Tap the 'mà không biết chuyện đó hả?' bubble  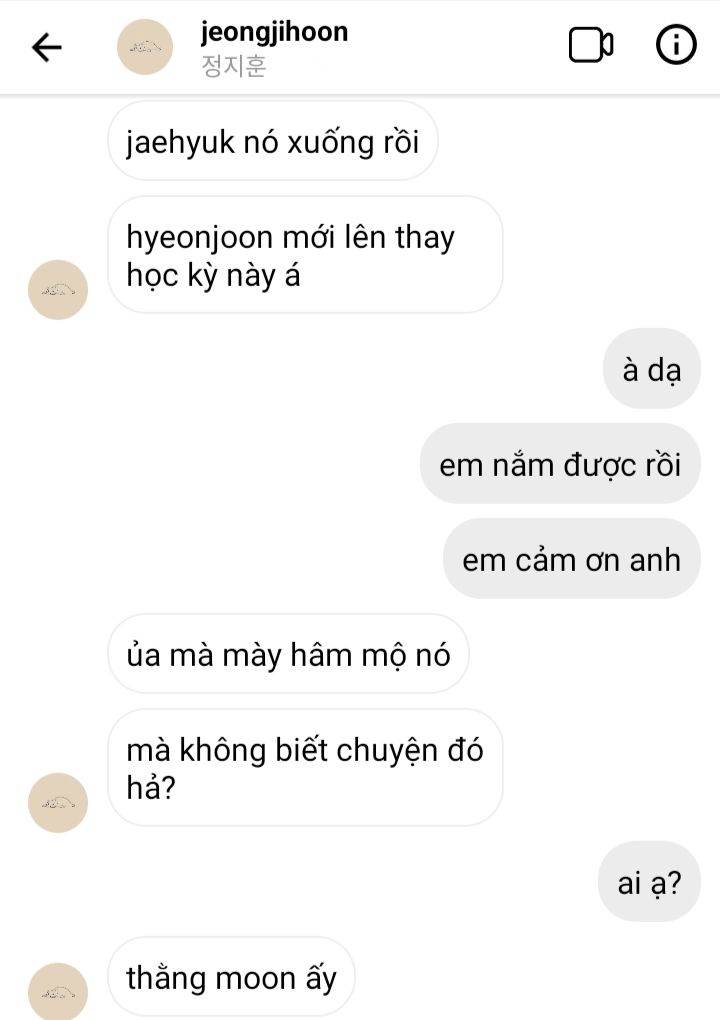tap(304, 768)
